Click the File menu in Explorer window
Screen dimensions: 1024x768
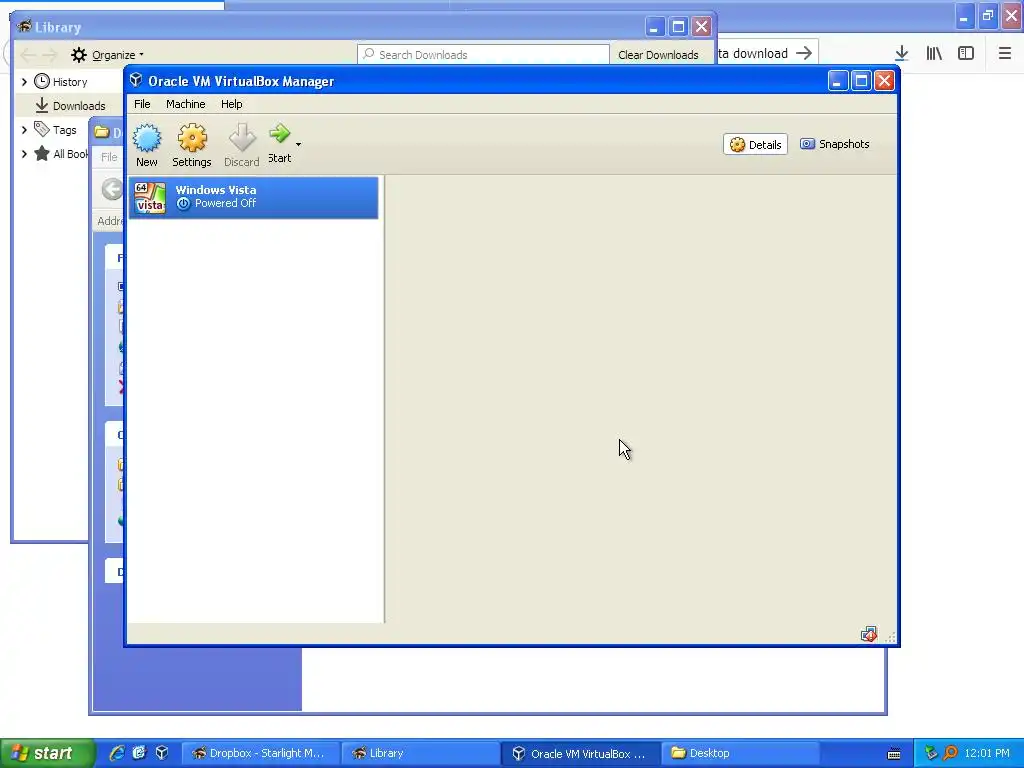point(109,157)
